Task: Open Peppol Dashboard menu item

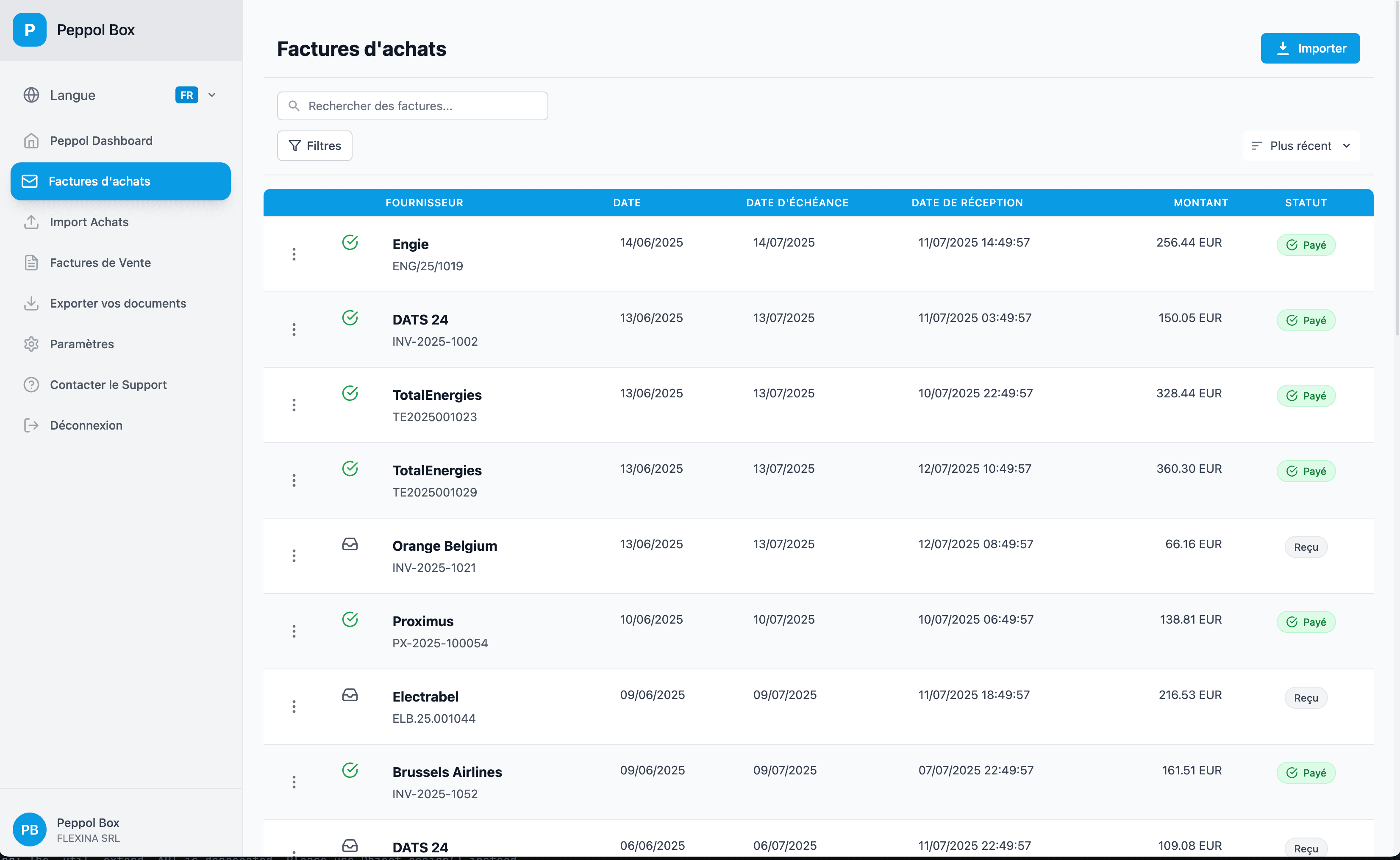Action: pyautogui.click(x=121, y=141)
